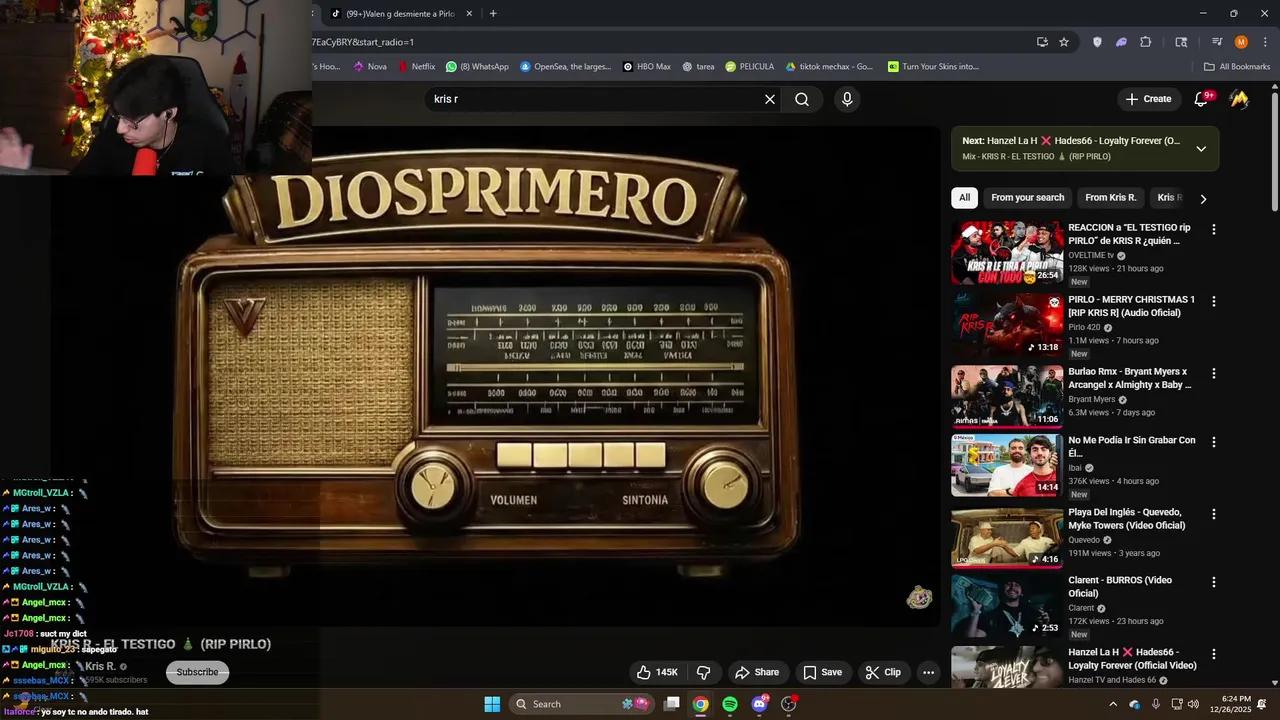Viewport: 1280px width, 720px height.
Task: Switch to the Valen g desmiente a Pirlo tab
Action: tap(399, 14)
